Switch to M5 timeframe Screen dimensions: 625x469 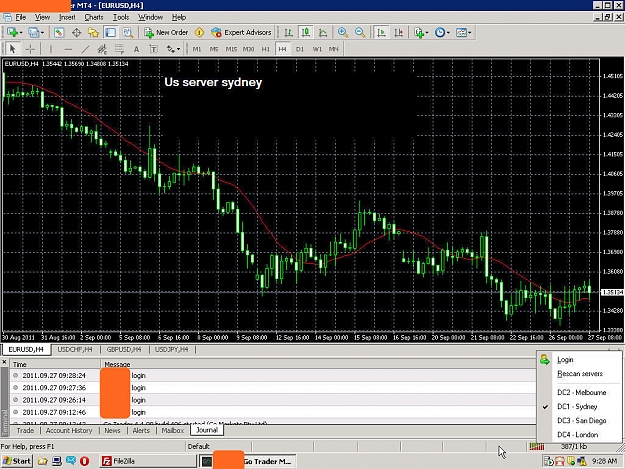pos(214,49)
